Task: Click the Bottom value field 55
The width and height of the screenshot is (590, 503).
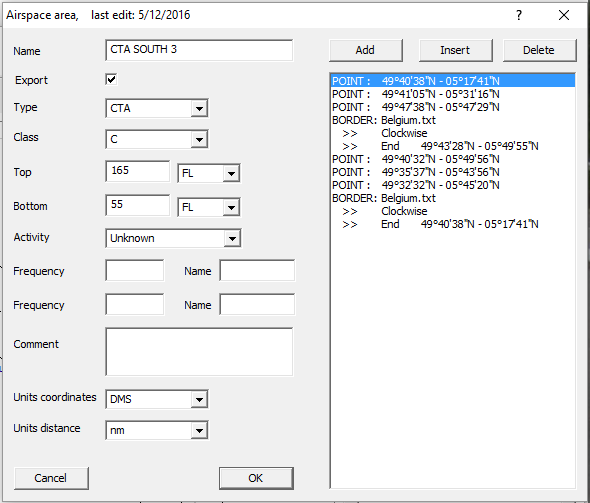Action: point(137,205)
